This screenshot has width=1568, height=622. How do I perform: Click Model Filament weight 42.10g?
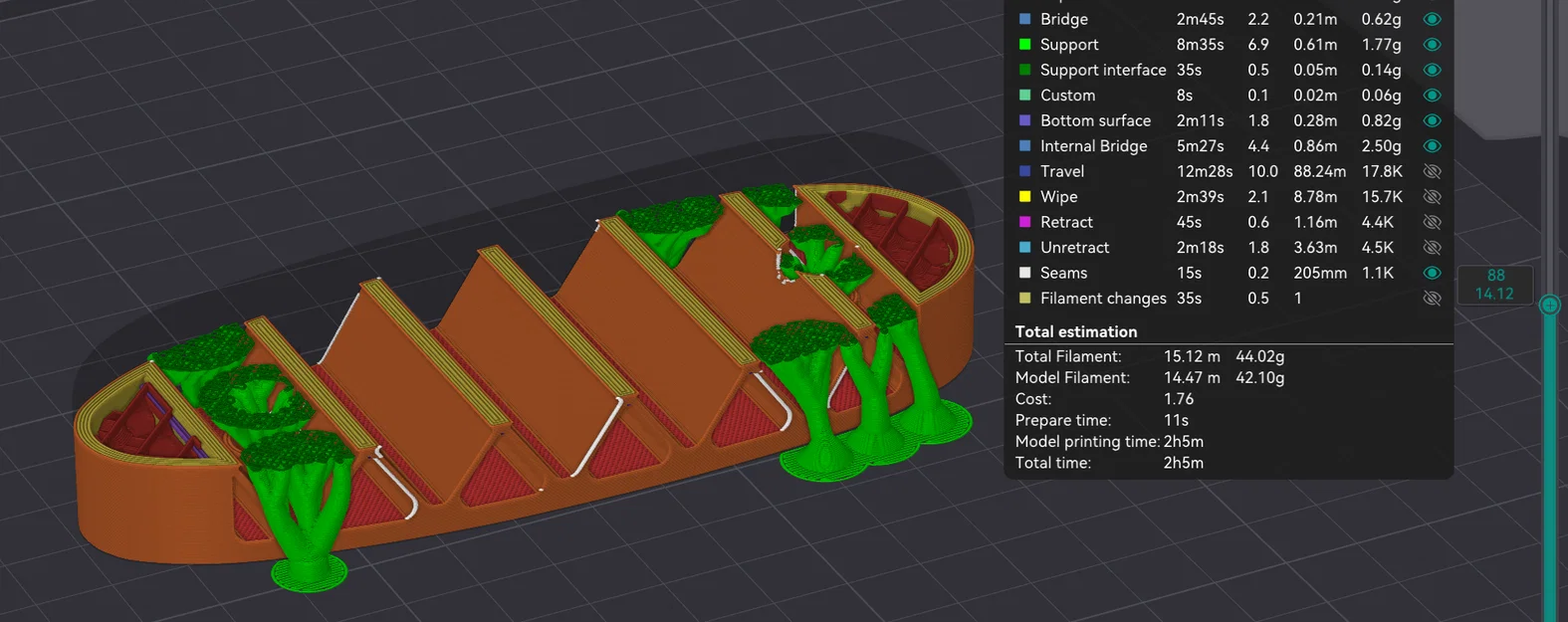[x=1259, y=377]
